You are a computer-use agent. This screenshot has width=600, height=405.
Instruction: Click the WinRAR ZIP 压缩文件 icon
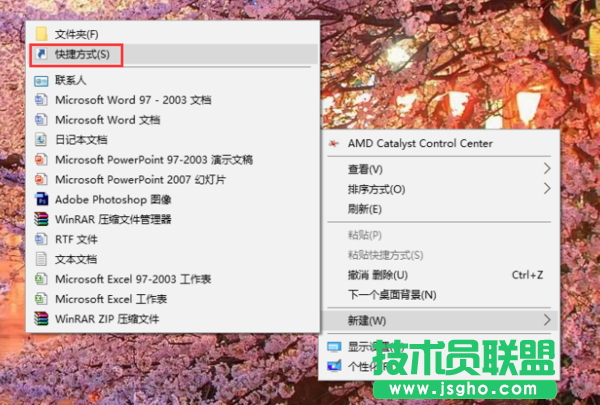tap(41, 319)
